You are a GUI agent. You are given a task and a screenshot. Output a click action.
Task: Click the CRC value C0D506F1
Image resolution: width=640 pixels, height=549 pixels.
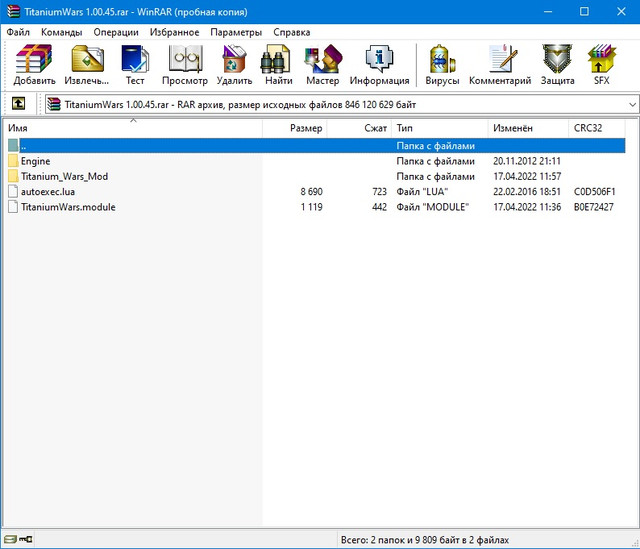pyautogui.click(x=594, y=192)
